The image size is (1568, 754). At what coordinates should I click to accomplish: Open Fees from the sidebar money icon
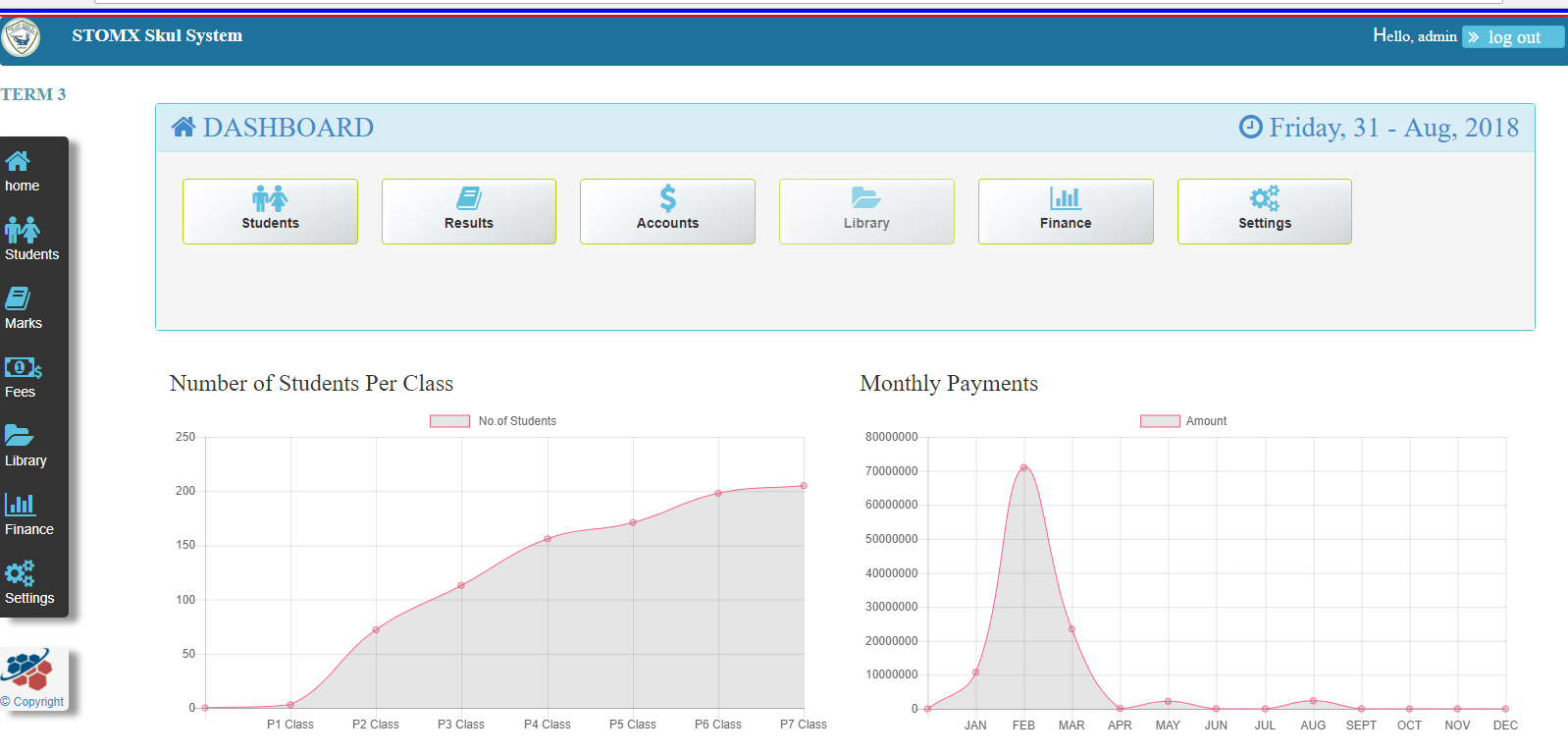click(x=24, y=367)
